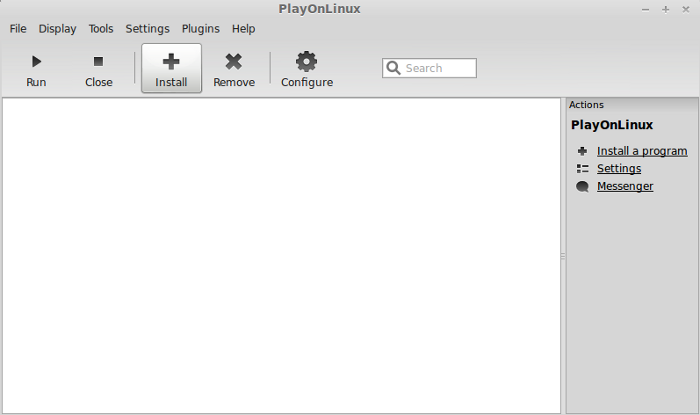This screenshot has width=700, height=415.
Task: Open the Display menu
Action: 57,29
